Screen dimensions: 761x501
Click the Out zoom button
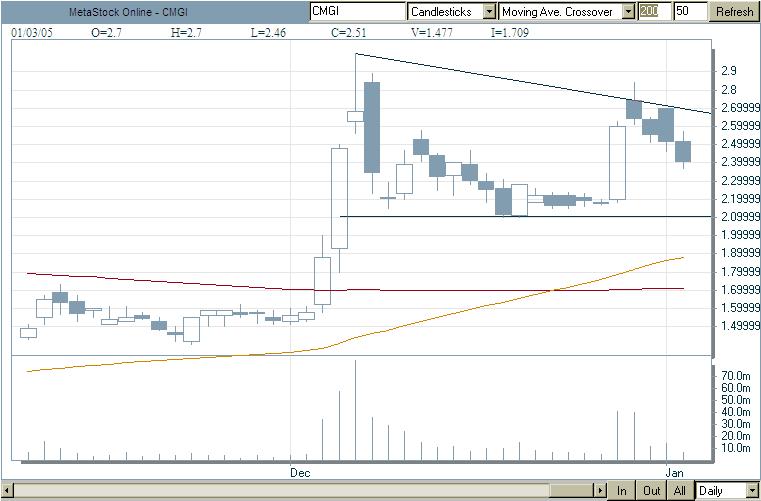click(x=651, y=490)
